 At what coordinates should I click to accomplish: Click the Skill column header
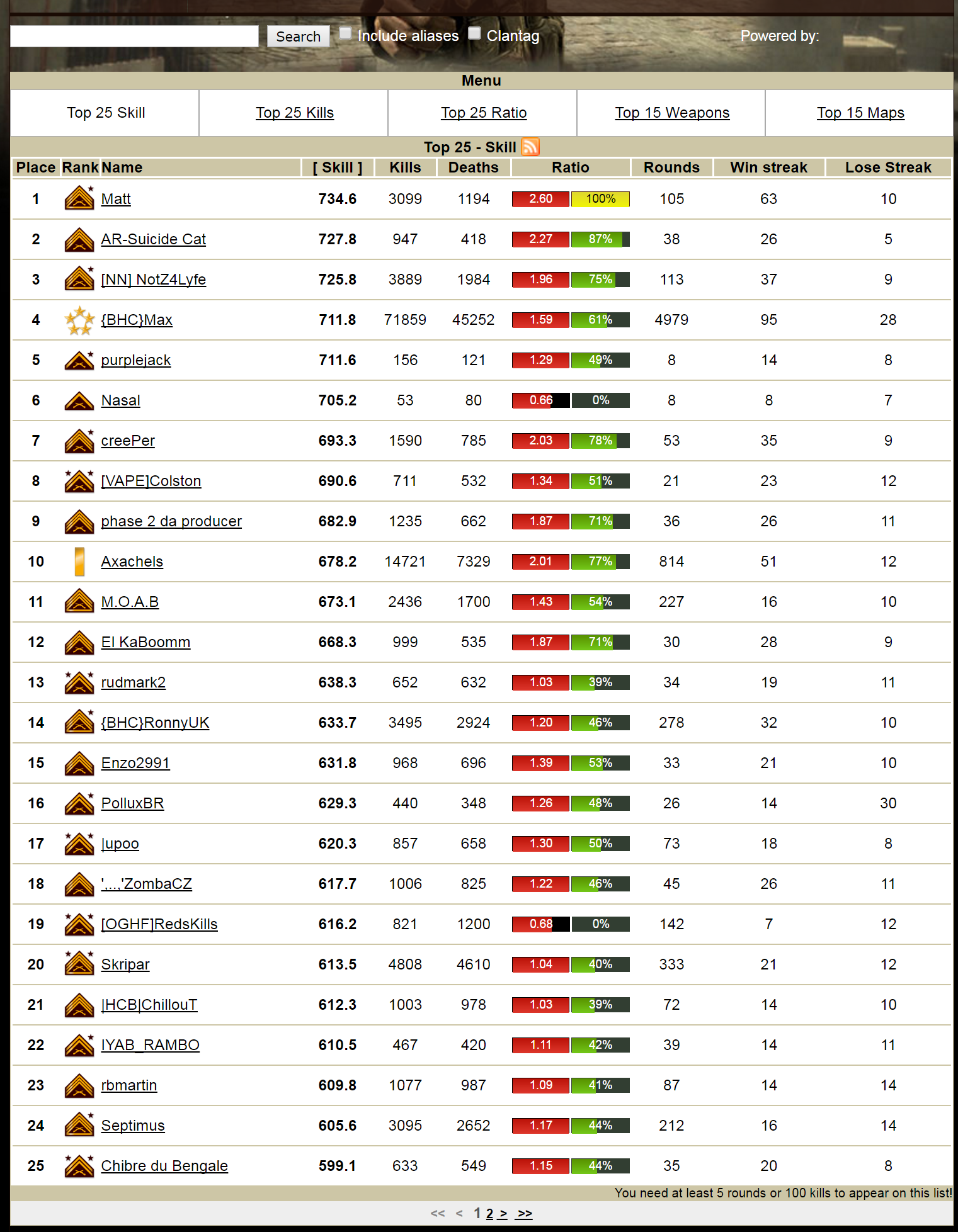pos(338,167)
